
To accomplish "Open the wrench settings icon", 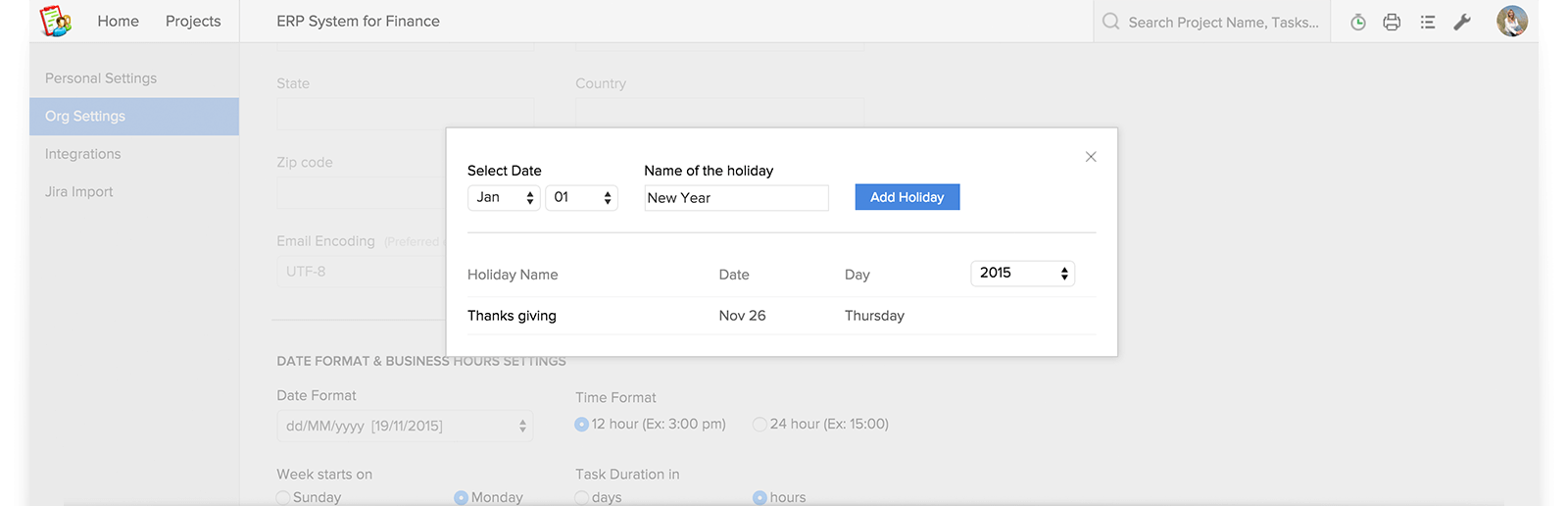I will (x=1462, y=22).
